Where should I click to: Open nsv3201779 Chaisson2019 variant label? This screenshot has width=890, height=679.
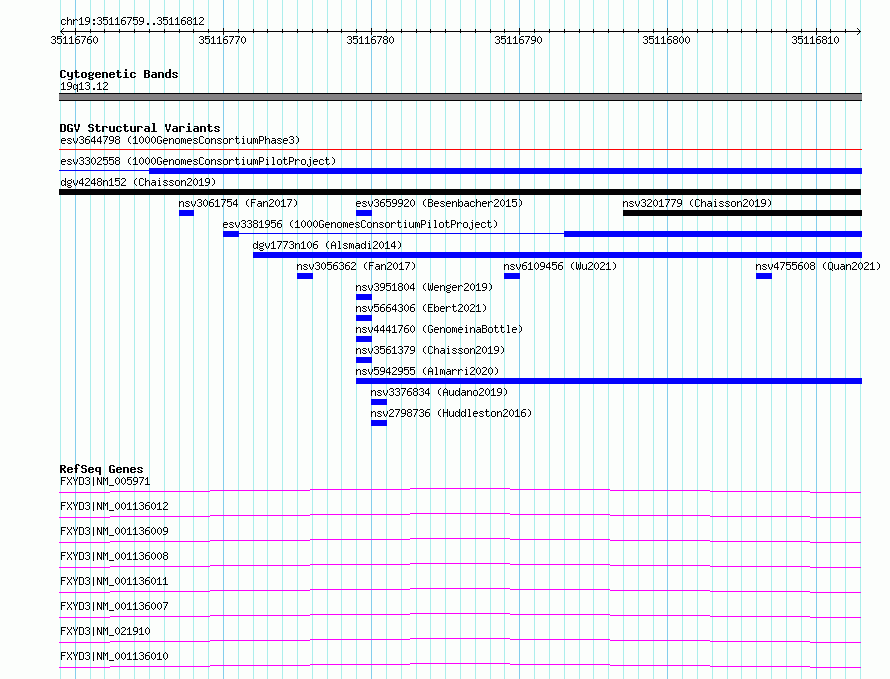[697, 203]
